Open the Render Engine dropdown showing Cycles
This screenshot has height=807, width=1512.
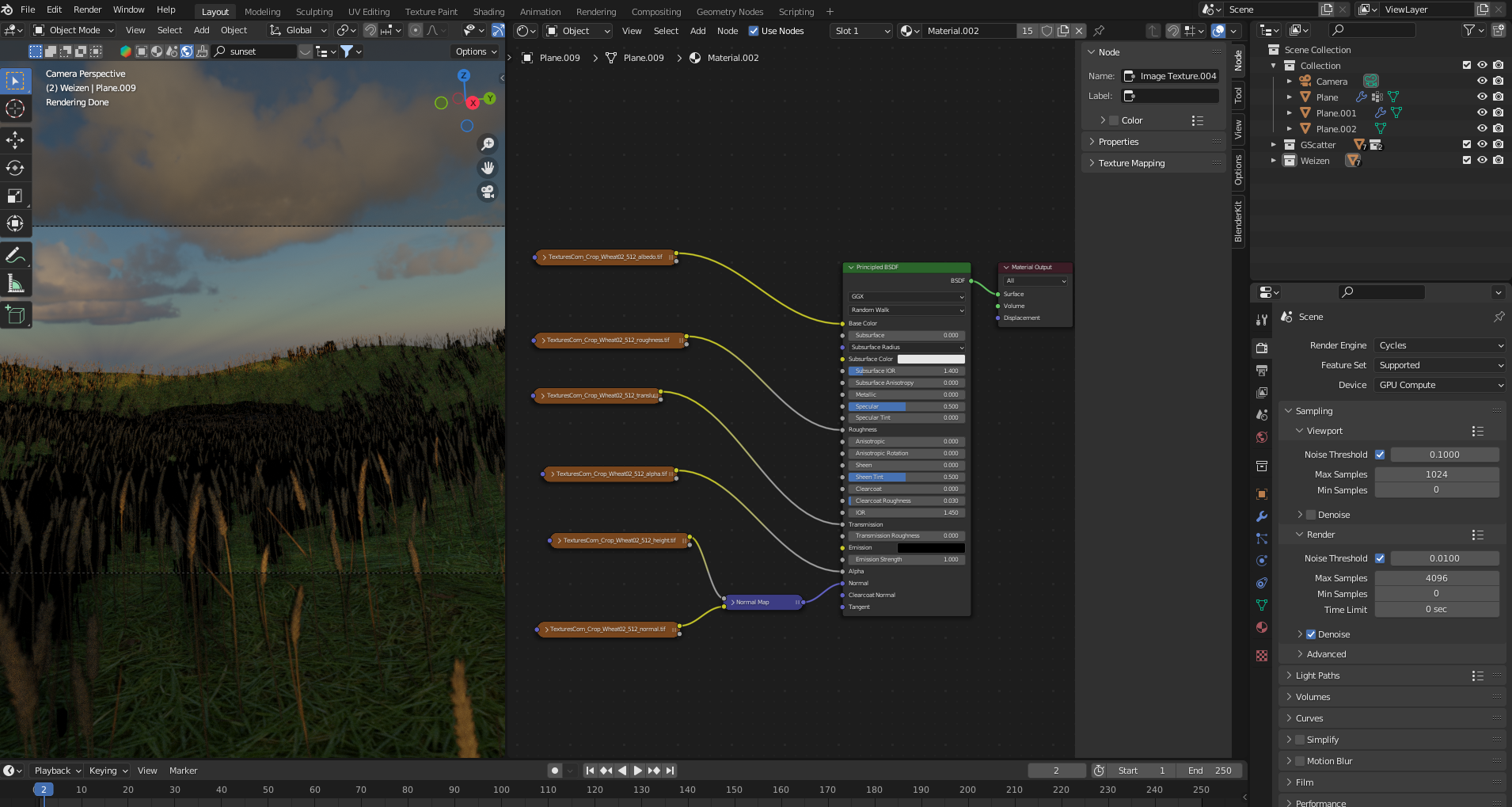(1438, 344)
